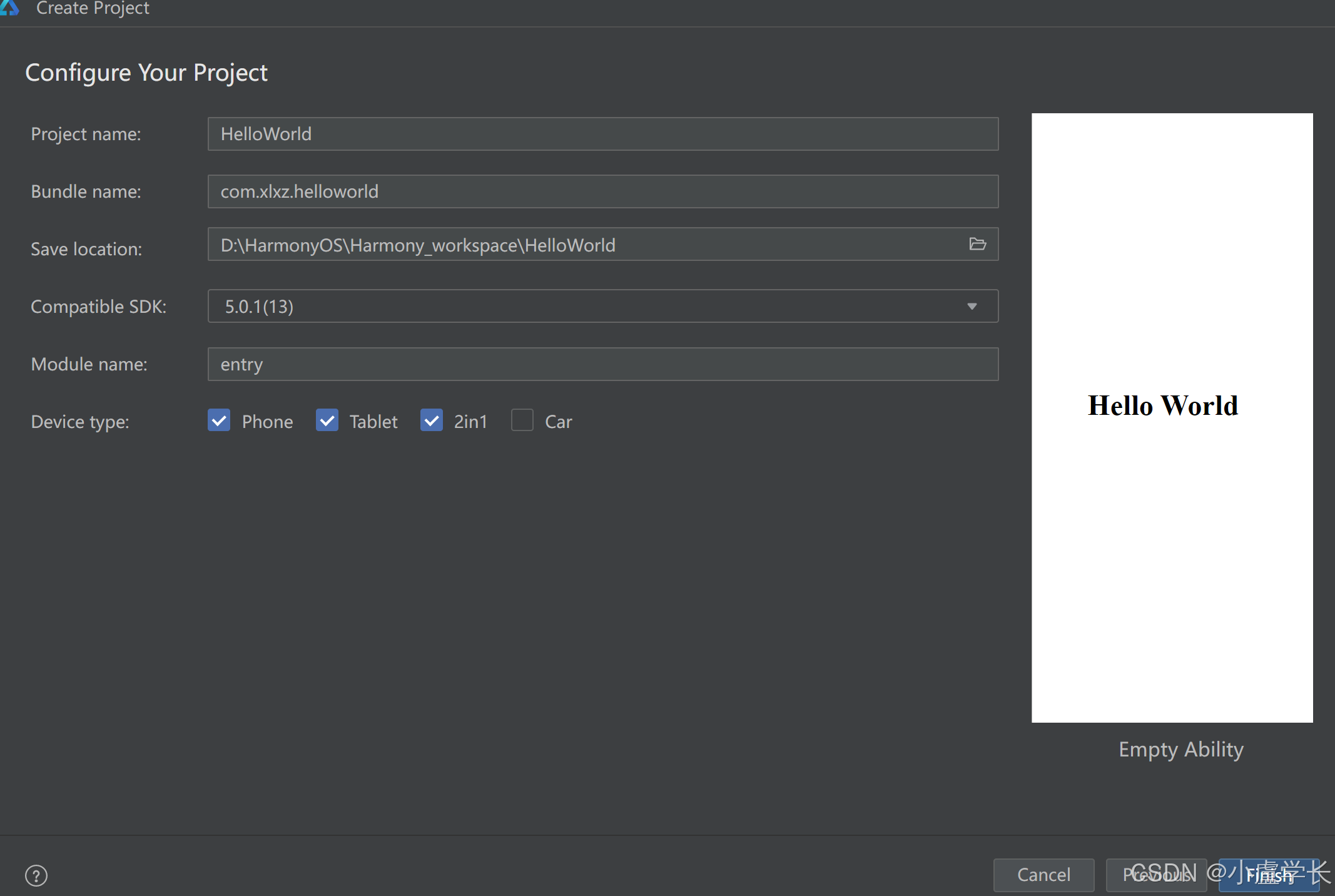1335x896 pixels.
Task: Click the Configure Your Project heading
Action: click(146, 73)
